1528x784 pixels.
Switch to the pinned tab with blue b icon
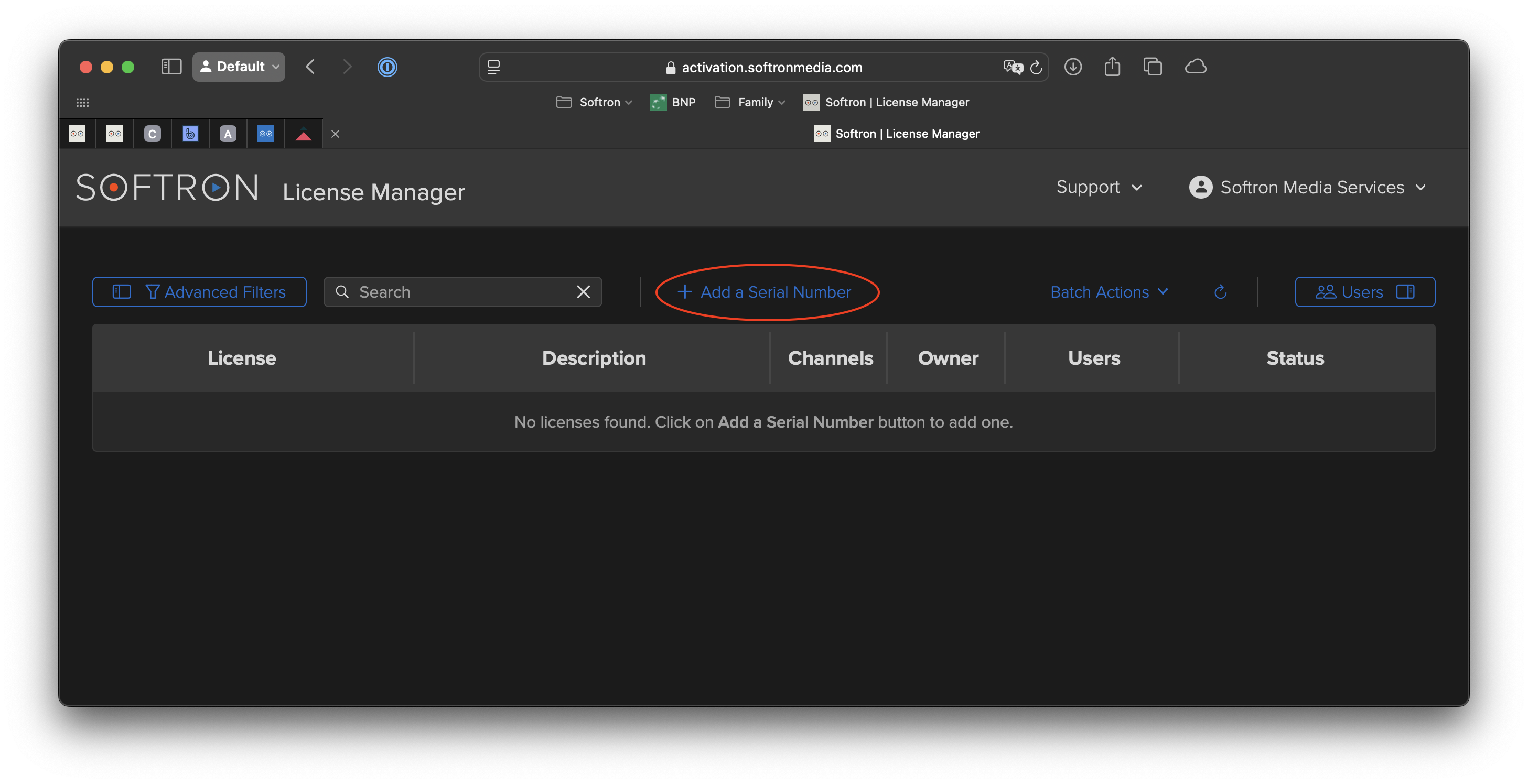point(190,134)
